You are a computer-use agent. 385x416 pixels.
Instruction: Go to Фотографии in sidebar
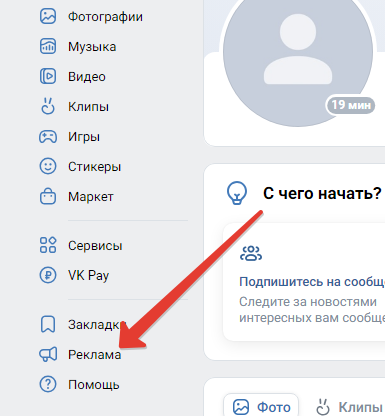(105, 17)
